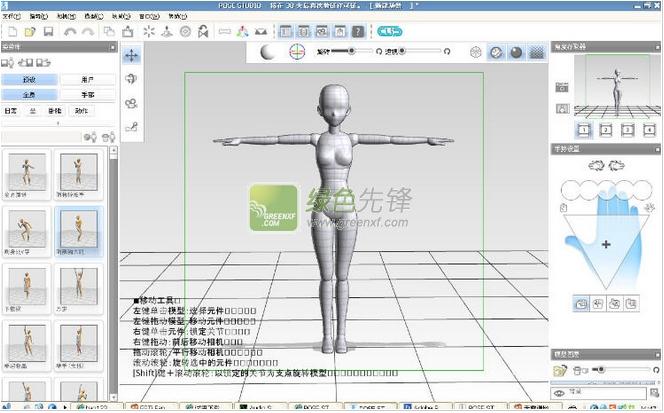Toggle the solid sphere shading mode
664x413 pixels.
pos(516,53)
